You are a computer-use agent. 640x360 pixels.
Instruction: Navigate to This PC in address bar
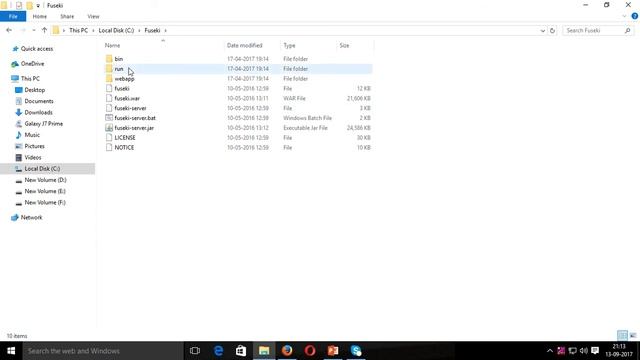tap(78, 31)
